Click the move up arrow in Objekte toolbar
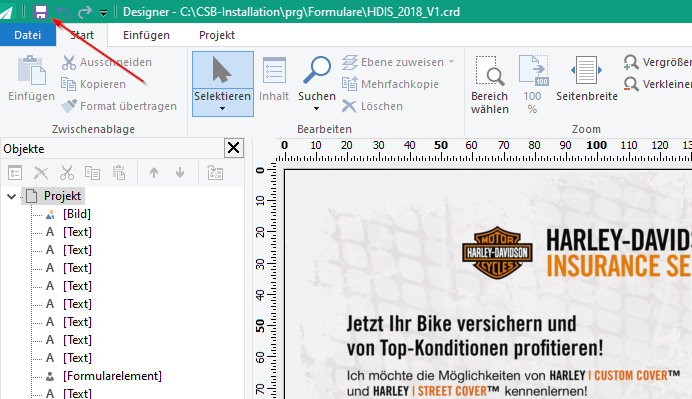This screenshot has width=692, height=399. pos(154,173)
